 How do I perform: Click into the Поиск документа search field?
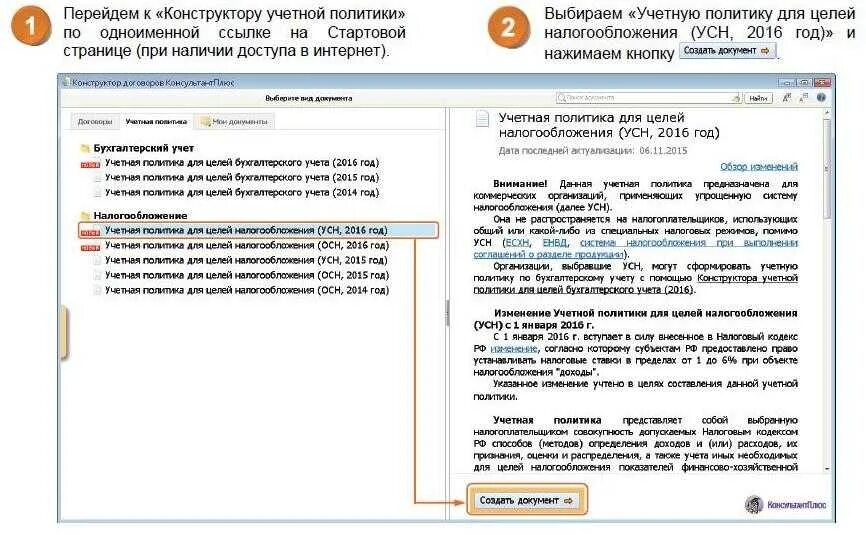(648, 98)
